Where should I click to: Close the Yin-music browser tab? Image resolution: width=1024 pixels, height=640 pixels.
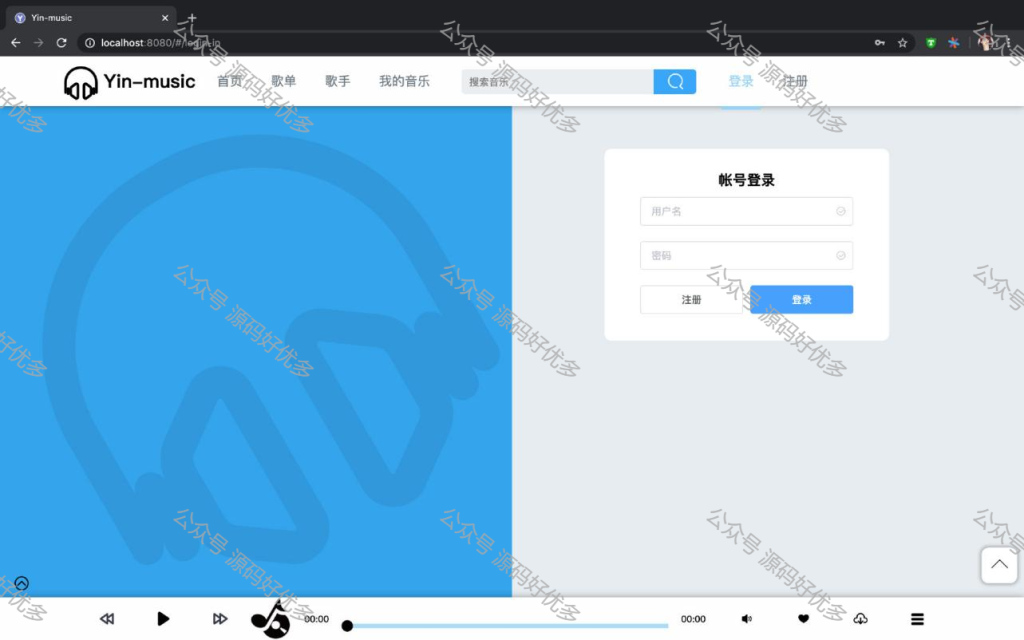click(165, 18)
